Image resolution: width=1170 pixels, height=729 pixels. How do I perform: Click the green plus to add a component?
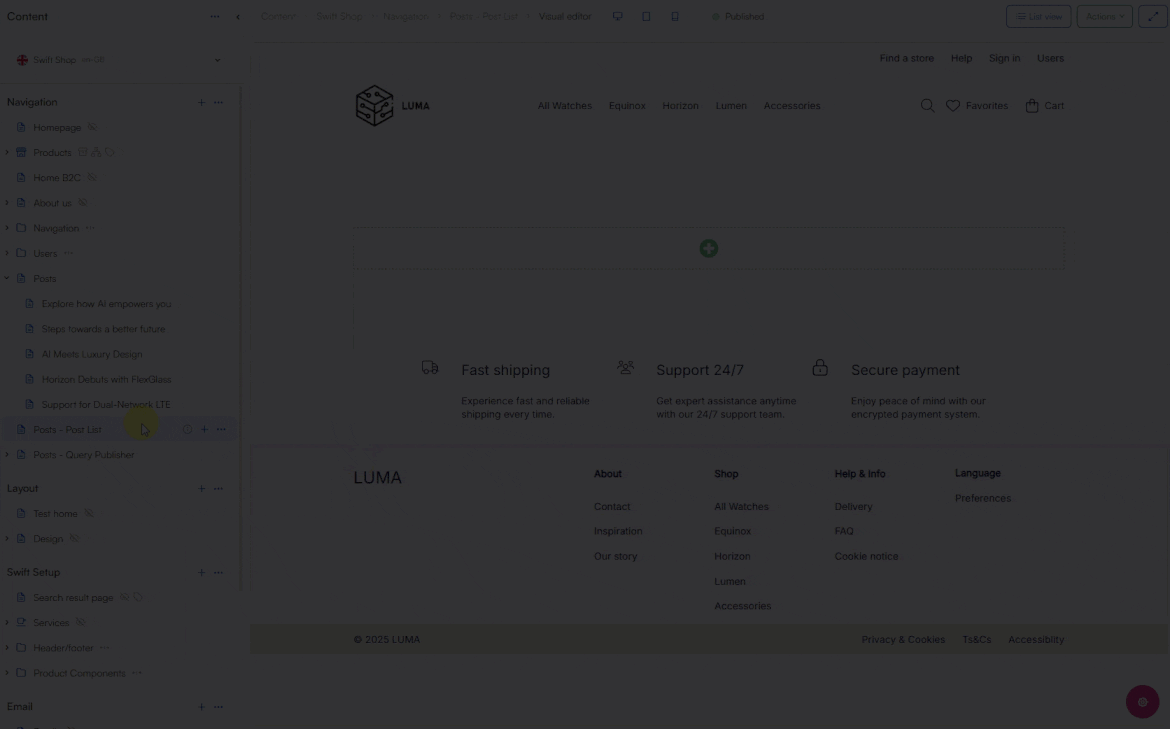pyautogui.click(x=708, y=248)
